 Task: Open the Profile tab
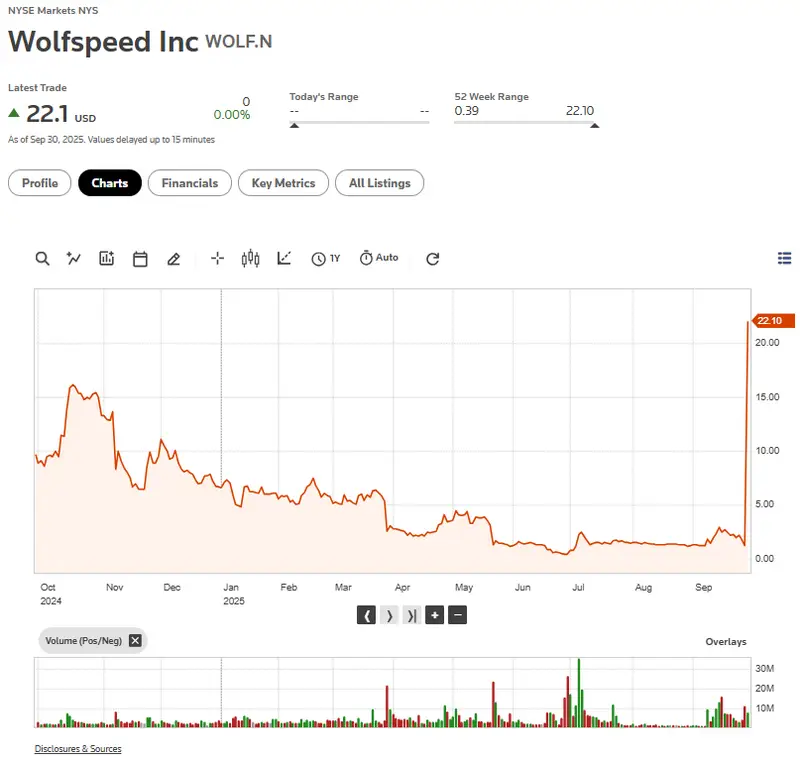pyautogui.click(x=39, y=183)
